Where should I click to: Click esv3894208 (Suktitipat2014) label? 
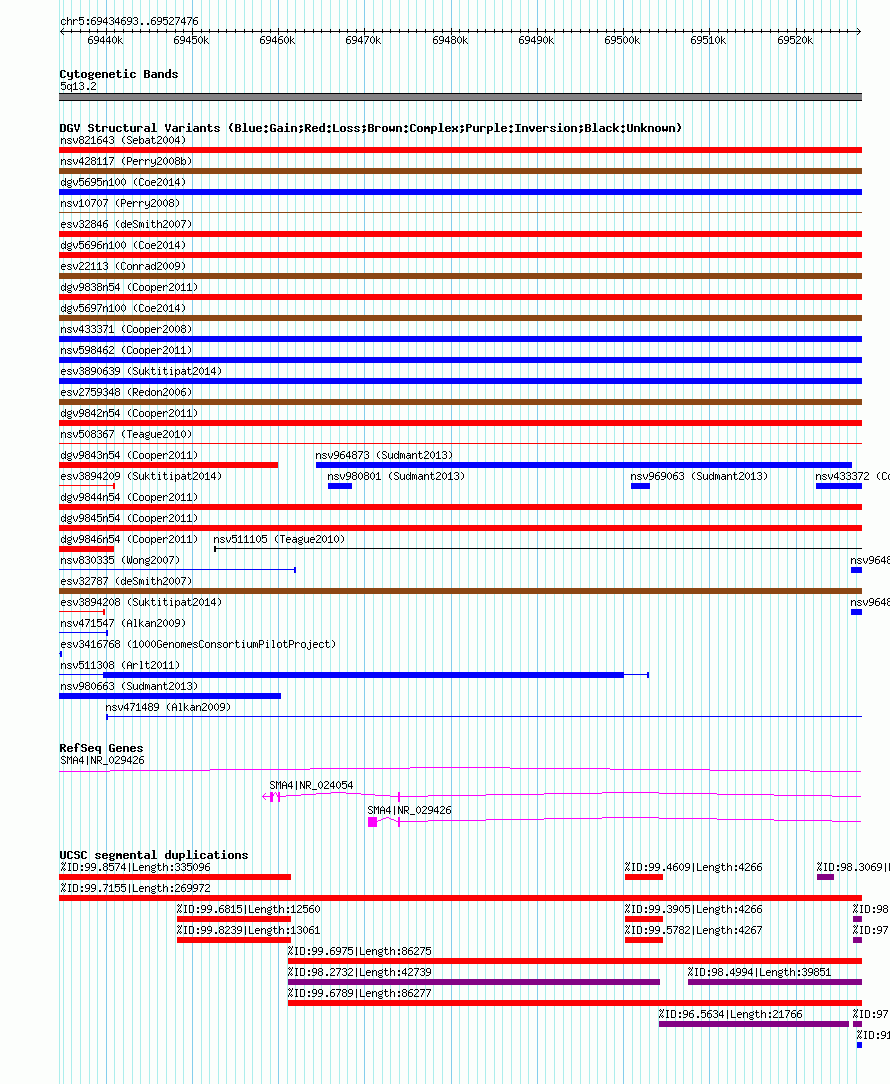pos(141,602)
